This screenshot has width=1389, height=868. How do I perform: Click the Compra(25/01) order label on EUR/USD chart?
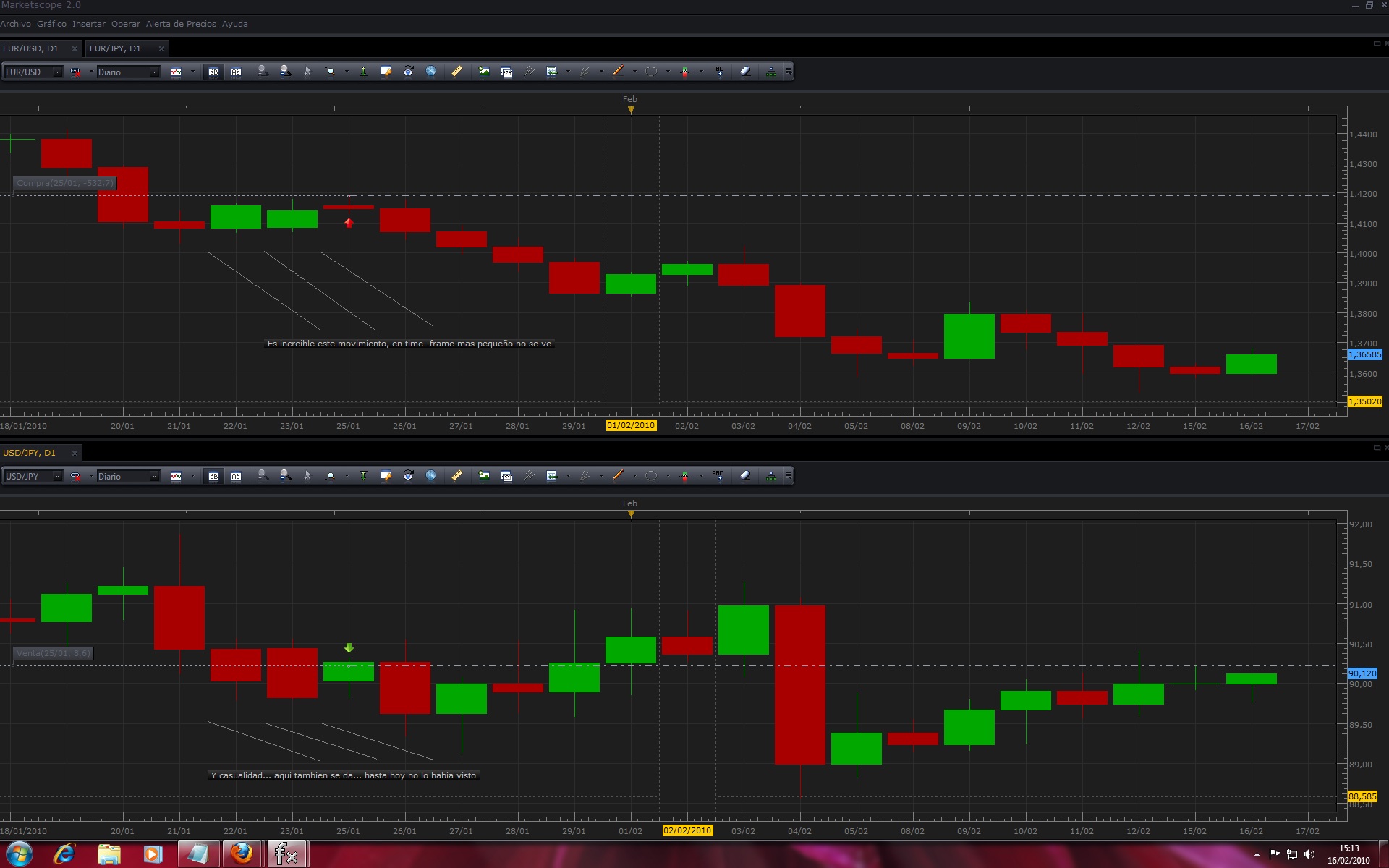65,183
